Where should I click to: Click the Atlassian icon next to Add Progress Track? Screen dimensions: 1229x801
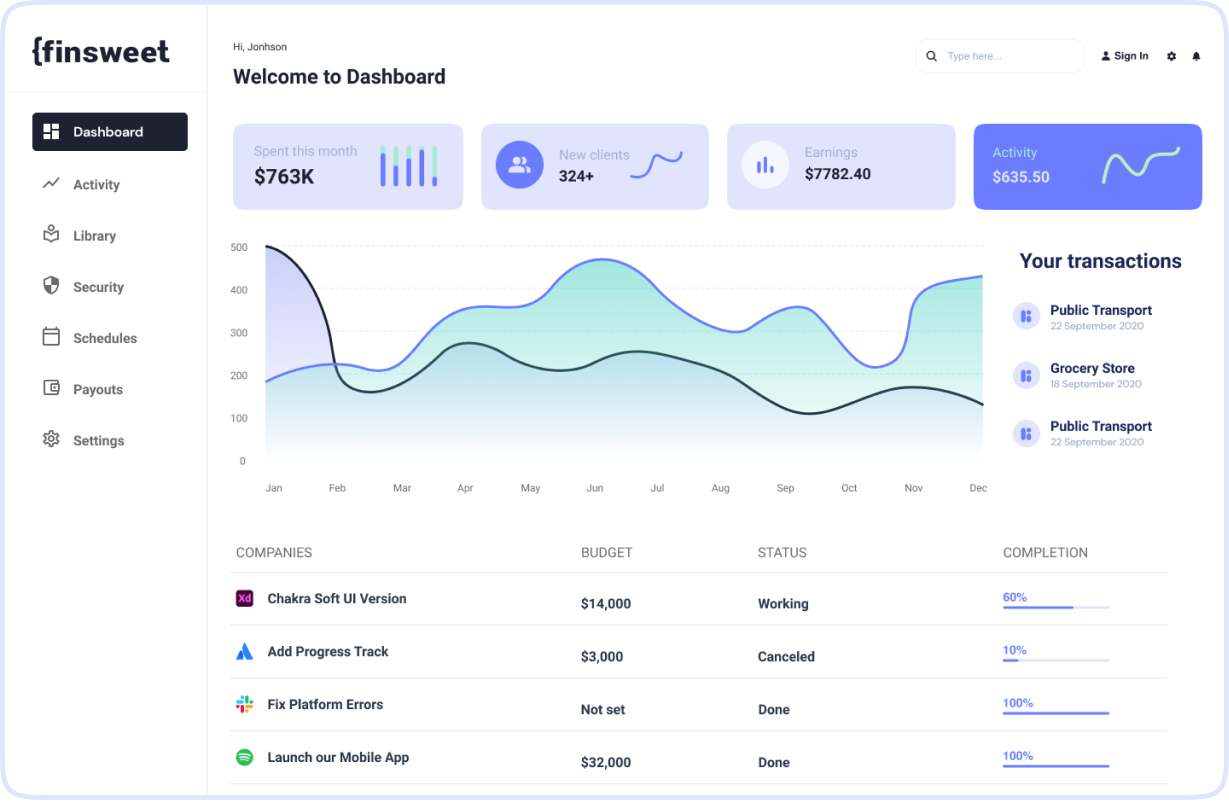point(244,651)
